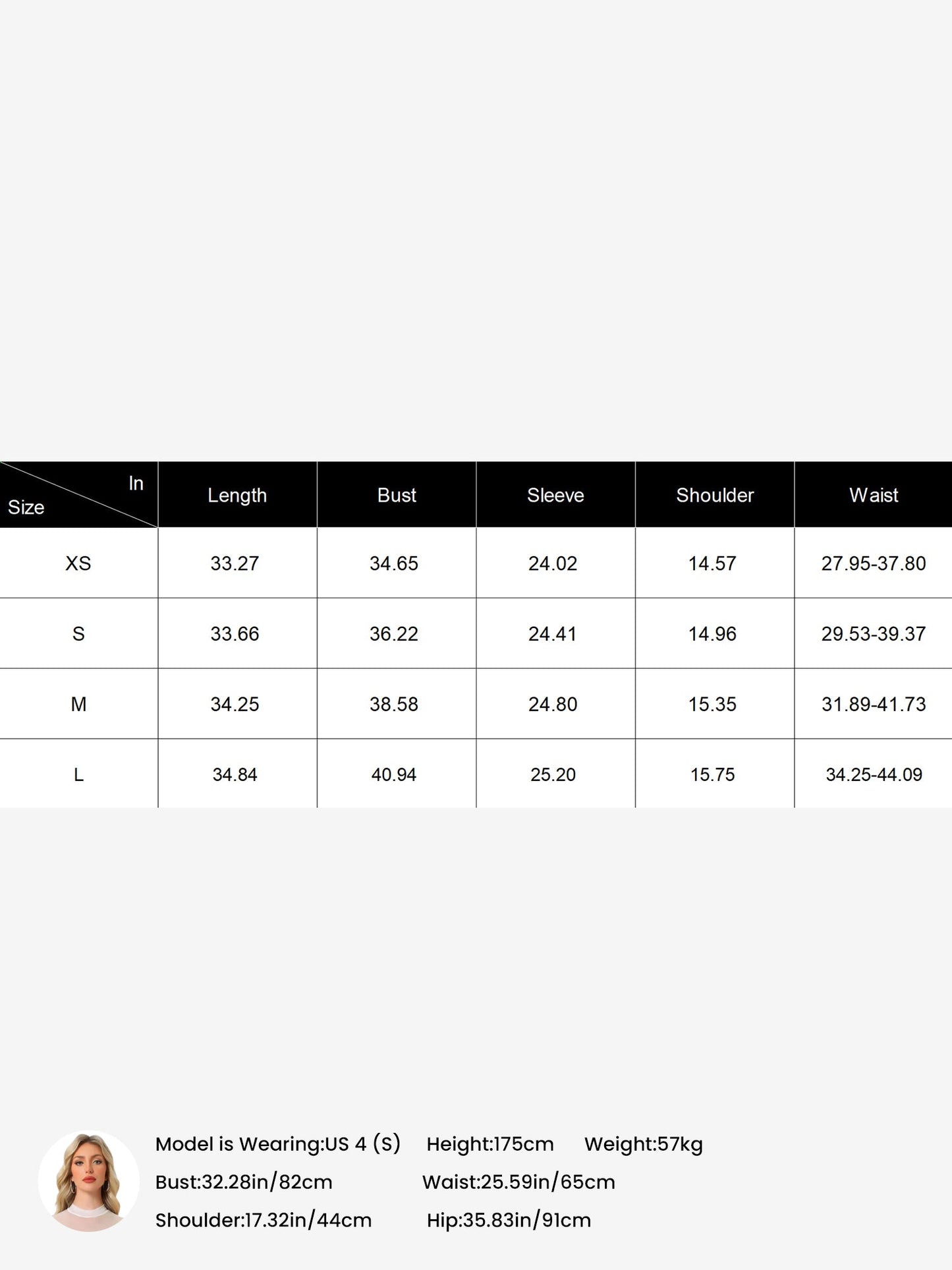Image resolution: width=952 pixels, height=1270 pixels.
Task: Select the L size row label
Action: tap(78, 775)
